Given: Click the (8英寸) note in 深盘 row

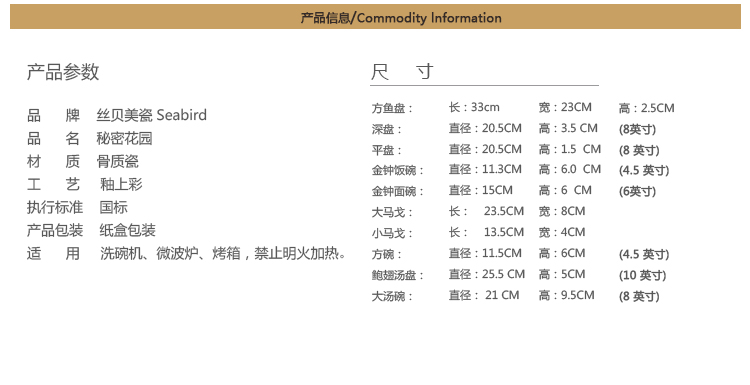Looking at the screenshot, I should [x=637, y=130].
